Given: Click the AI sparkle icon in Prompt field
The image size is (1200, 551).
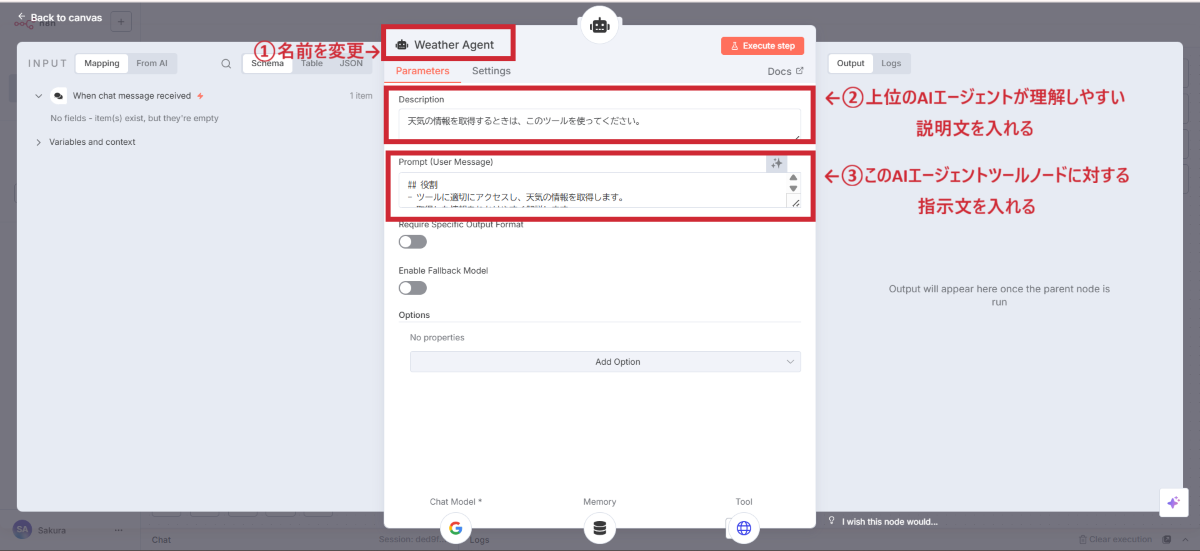Looking at the screenshot, I should point(777,163).
